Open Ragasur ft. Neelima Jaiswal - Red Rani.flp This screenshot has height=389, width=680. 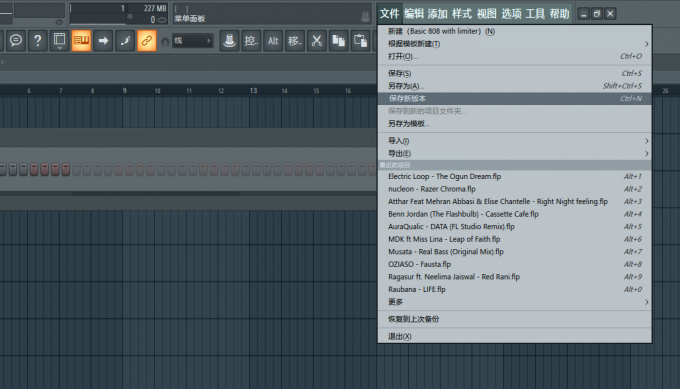[x=514, y=277]
